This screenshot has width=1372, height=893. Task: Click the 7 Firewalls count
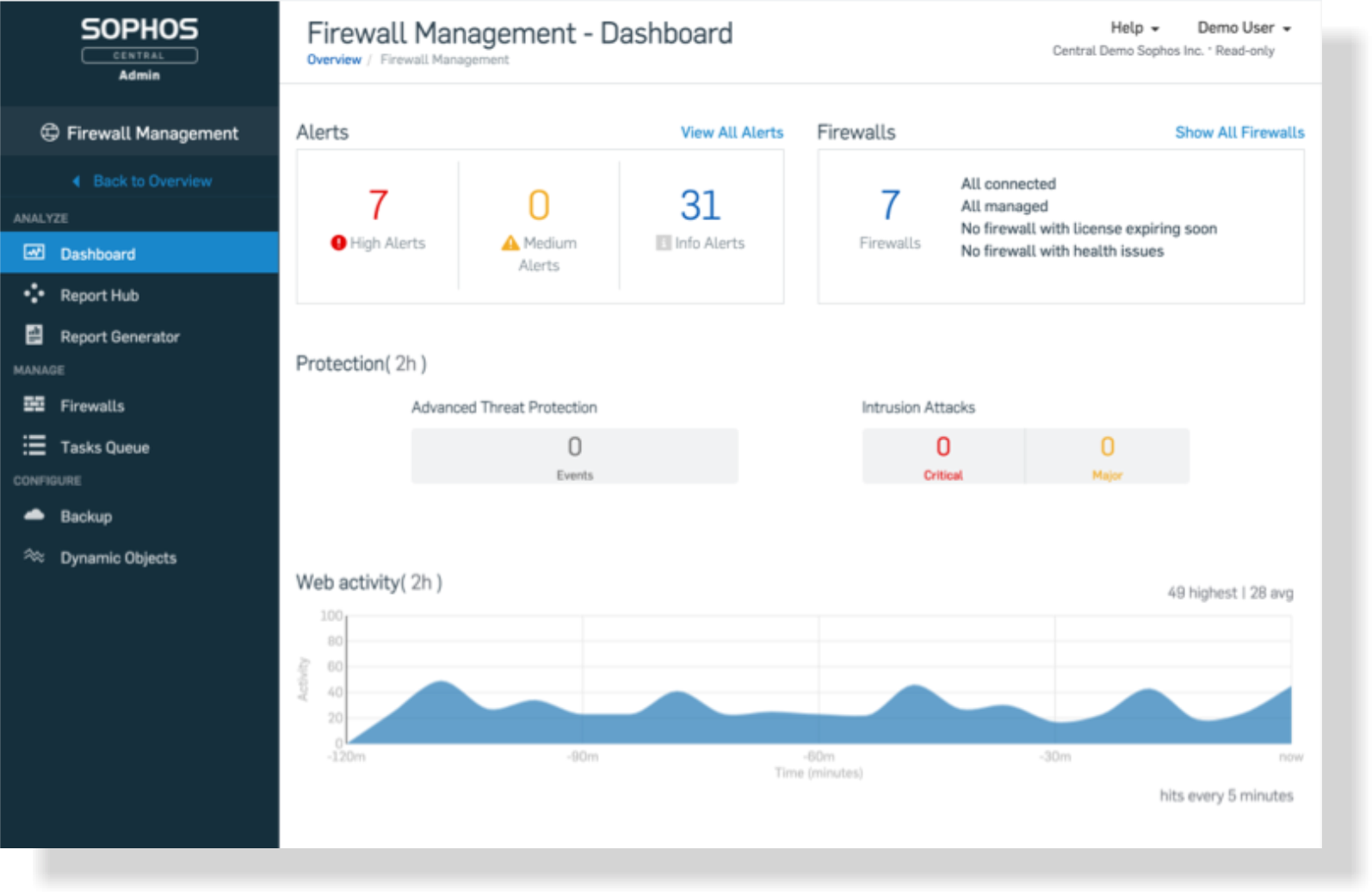click(x=890, y=205)
